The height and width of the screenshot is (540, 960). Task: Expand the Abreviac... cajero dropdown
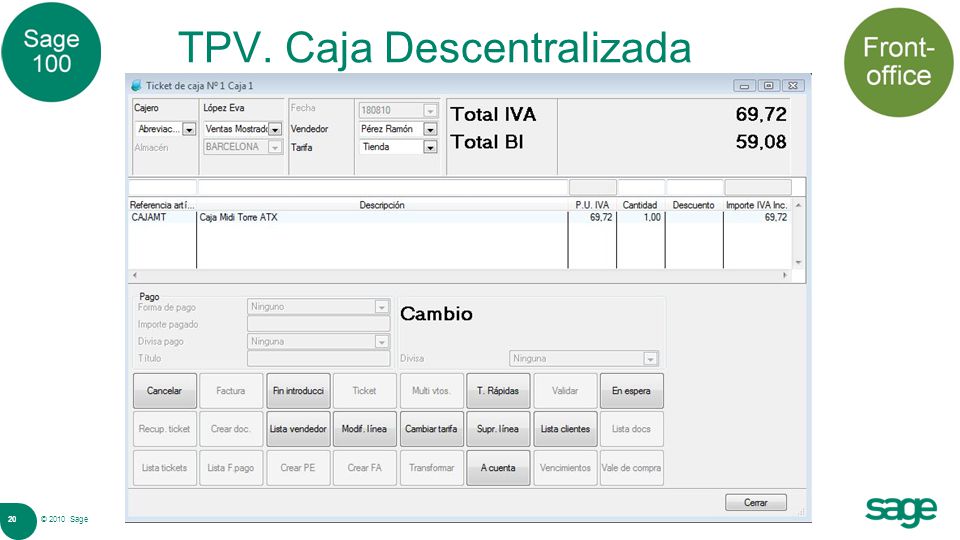pyautogui.click(x=189, y=130)
